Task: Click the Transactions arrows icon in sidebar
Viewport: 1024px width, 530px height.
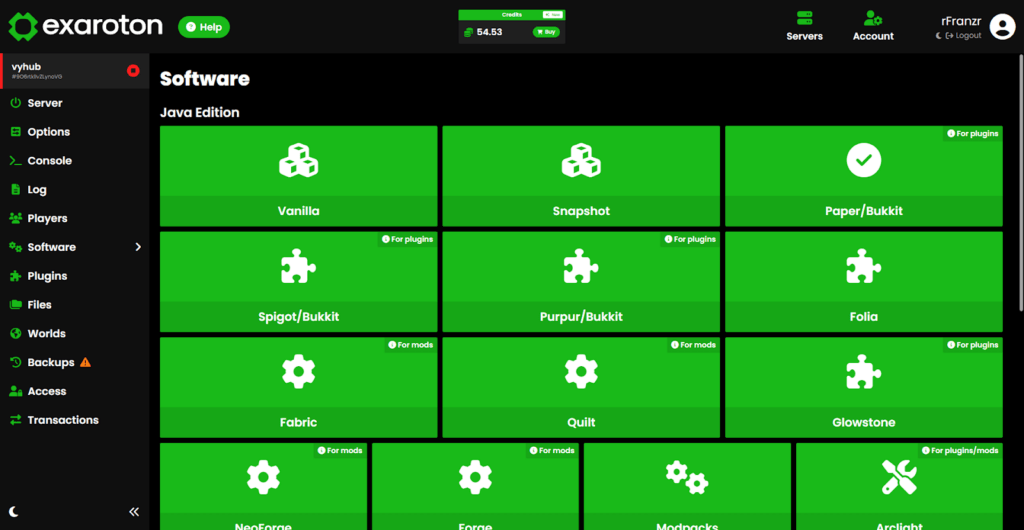Action: [x=16, y=420]
